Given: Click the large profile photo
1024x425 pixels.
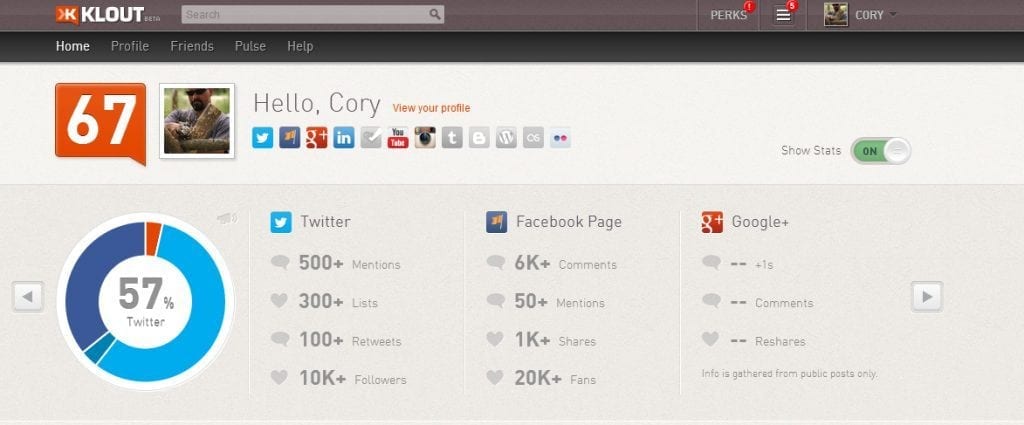Looking at the screenshot, I should (197, 121).
